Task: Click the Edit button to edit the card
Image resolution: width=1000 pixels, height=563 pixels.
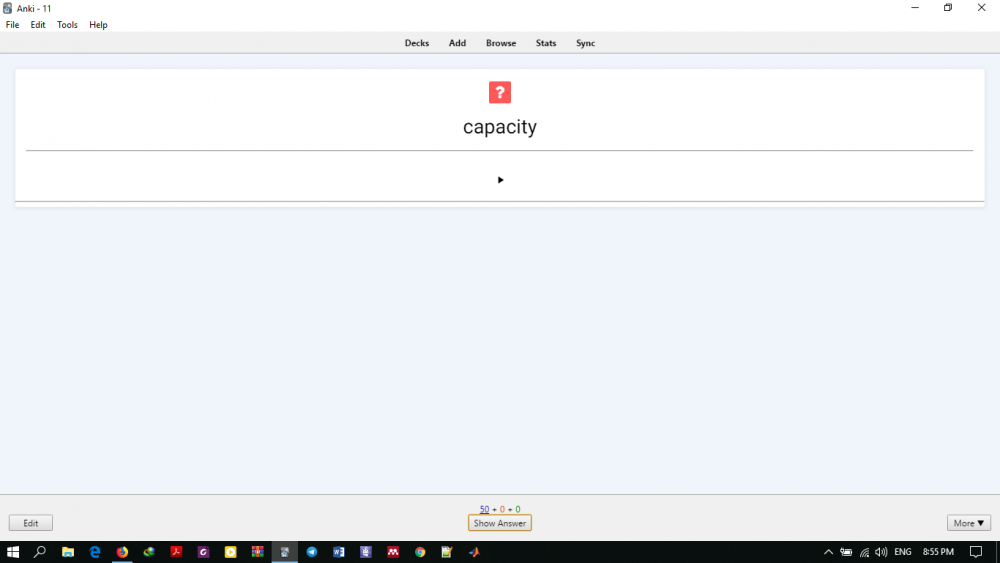Action: 31,523
